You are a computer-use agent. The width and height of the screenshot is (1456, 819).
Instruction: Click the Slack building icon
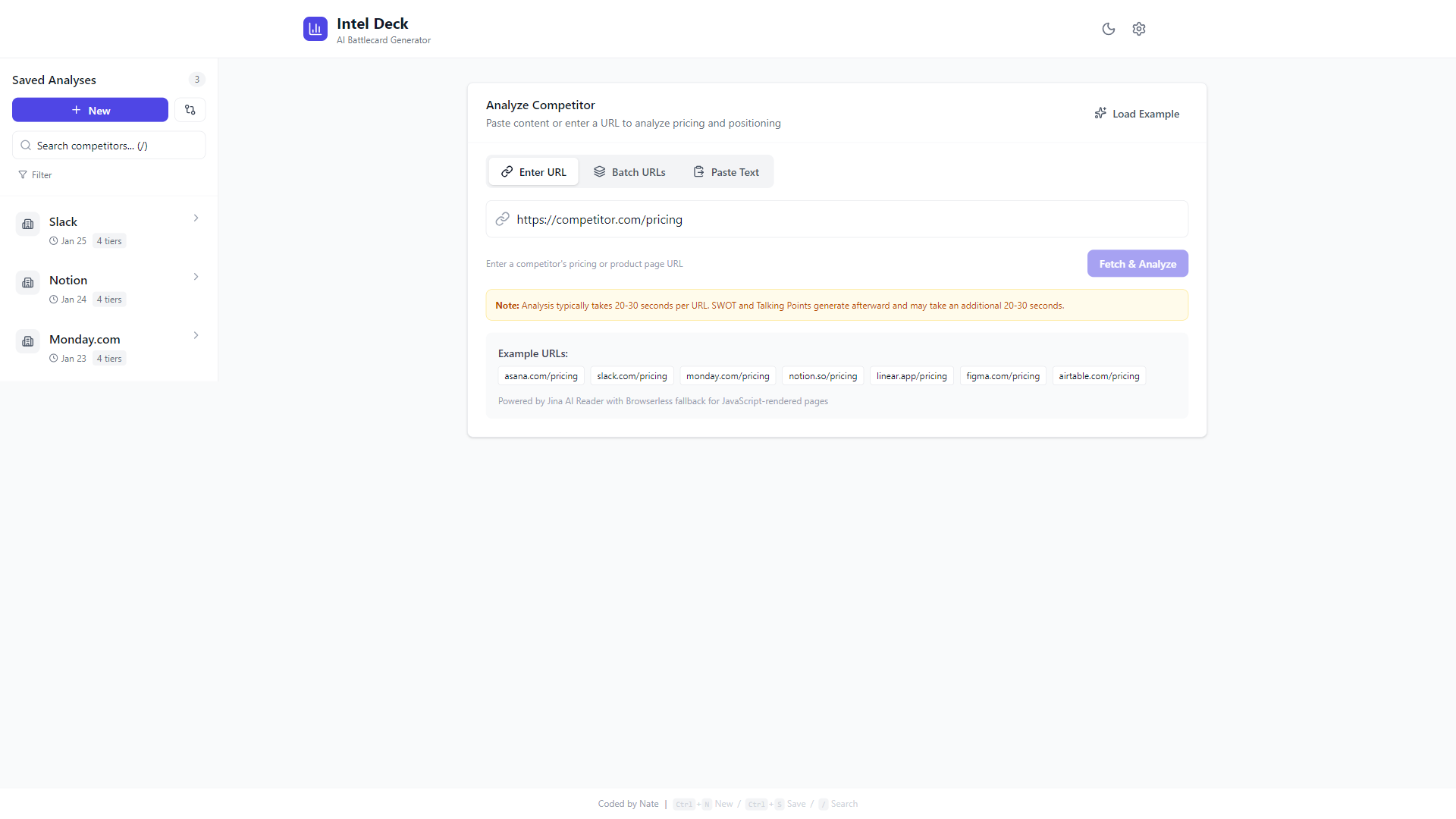[28, 224]
